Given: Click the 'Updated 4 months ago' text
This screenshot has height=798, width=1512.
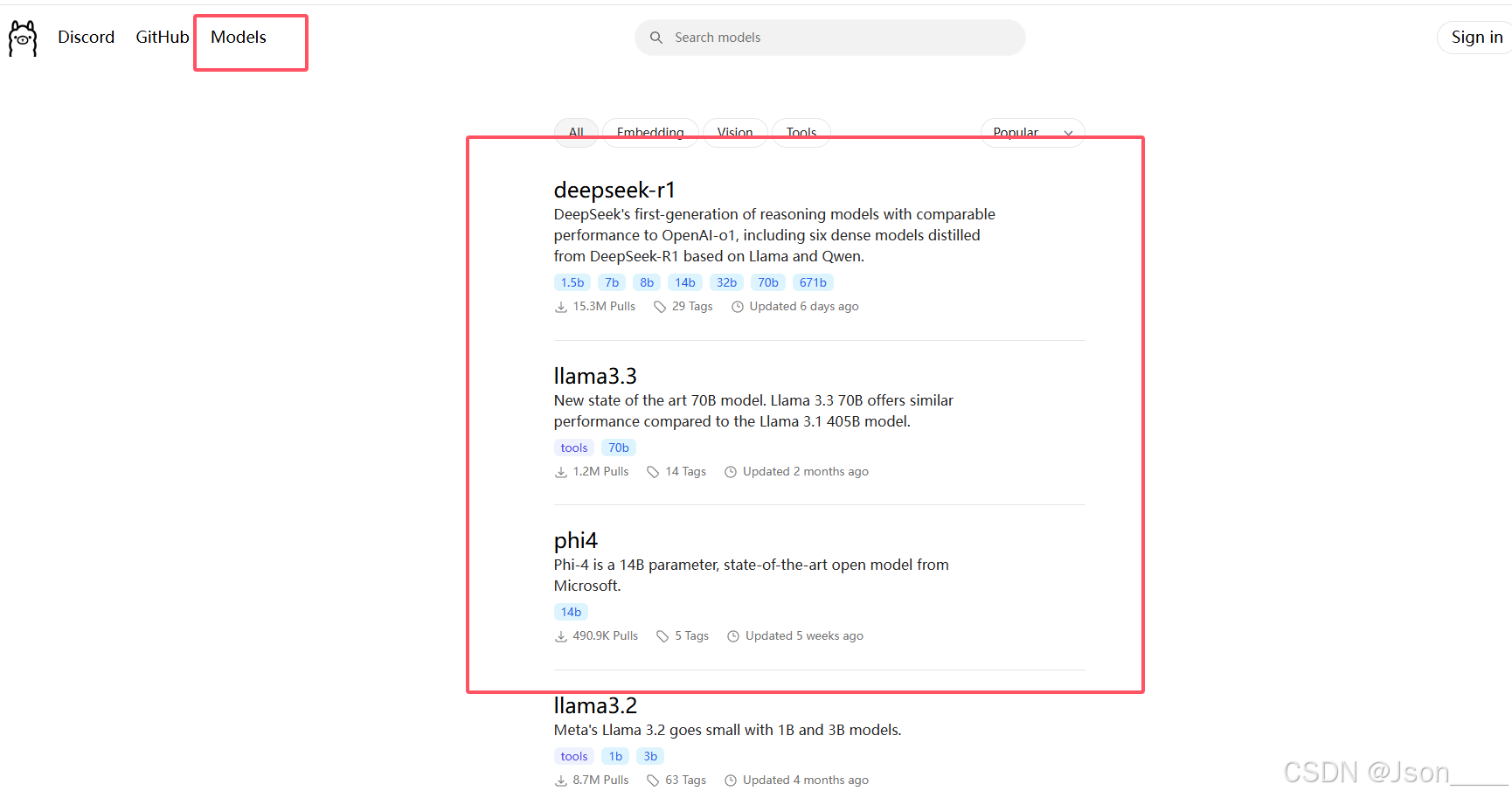Looking at the screenshot, I should pos(806,781).
